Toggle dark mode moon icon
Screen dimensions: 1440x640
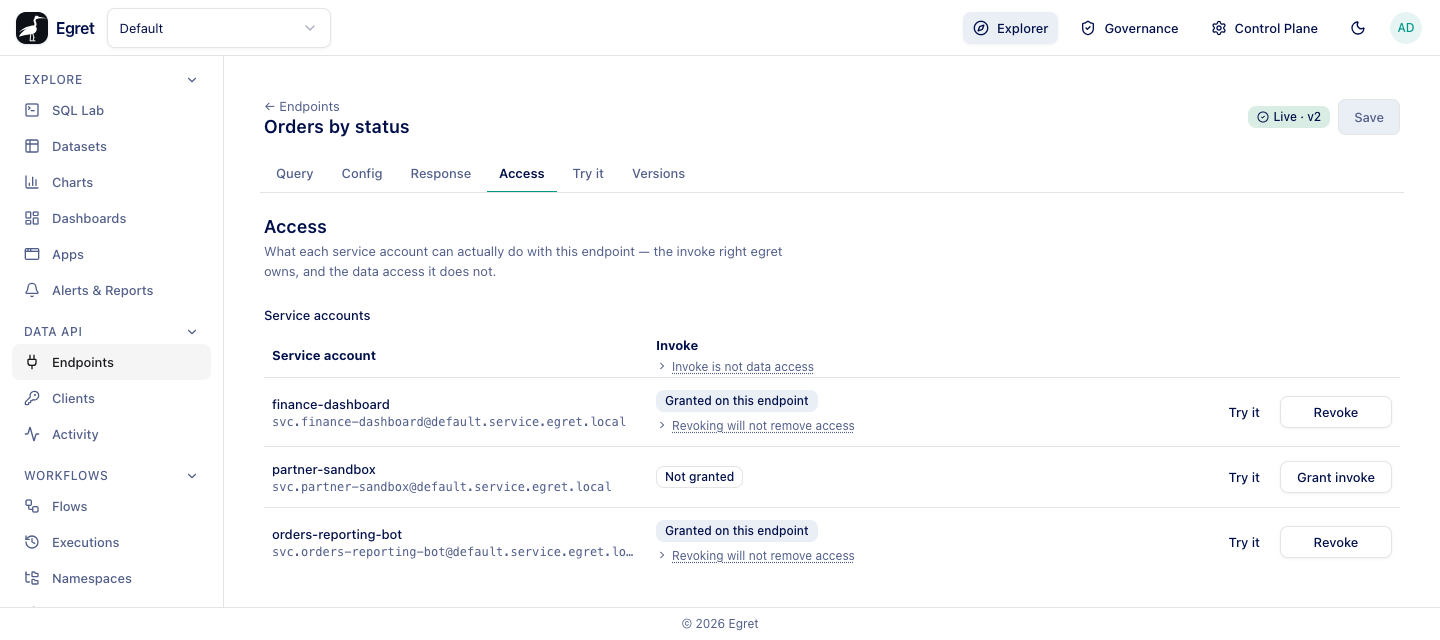point(1358,28)
